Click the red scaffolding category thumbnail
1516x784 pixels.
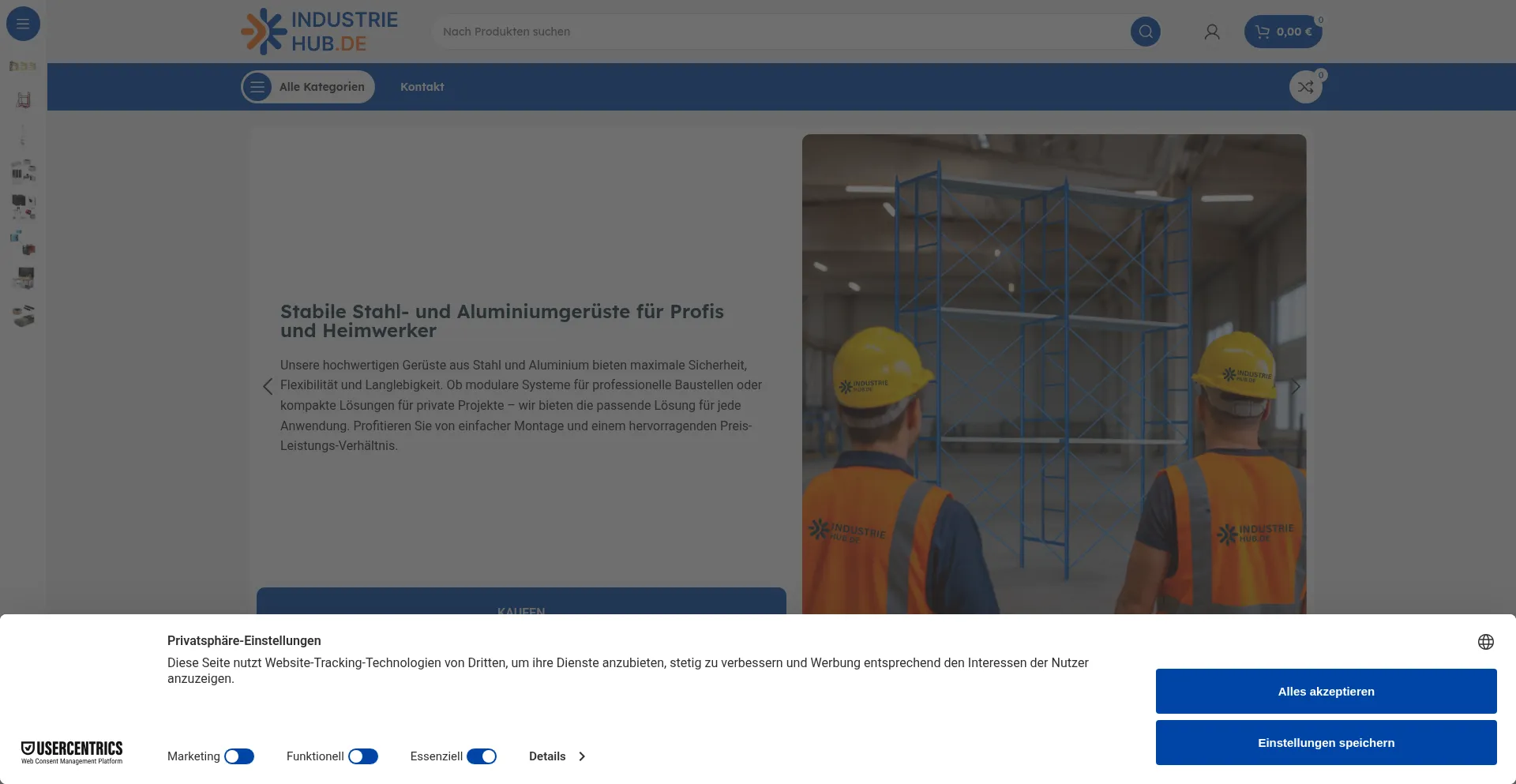pyautogui.click(x=23, y=99)
